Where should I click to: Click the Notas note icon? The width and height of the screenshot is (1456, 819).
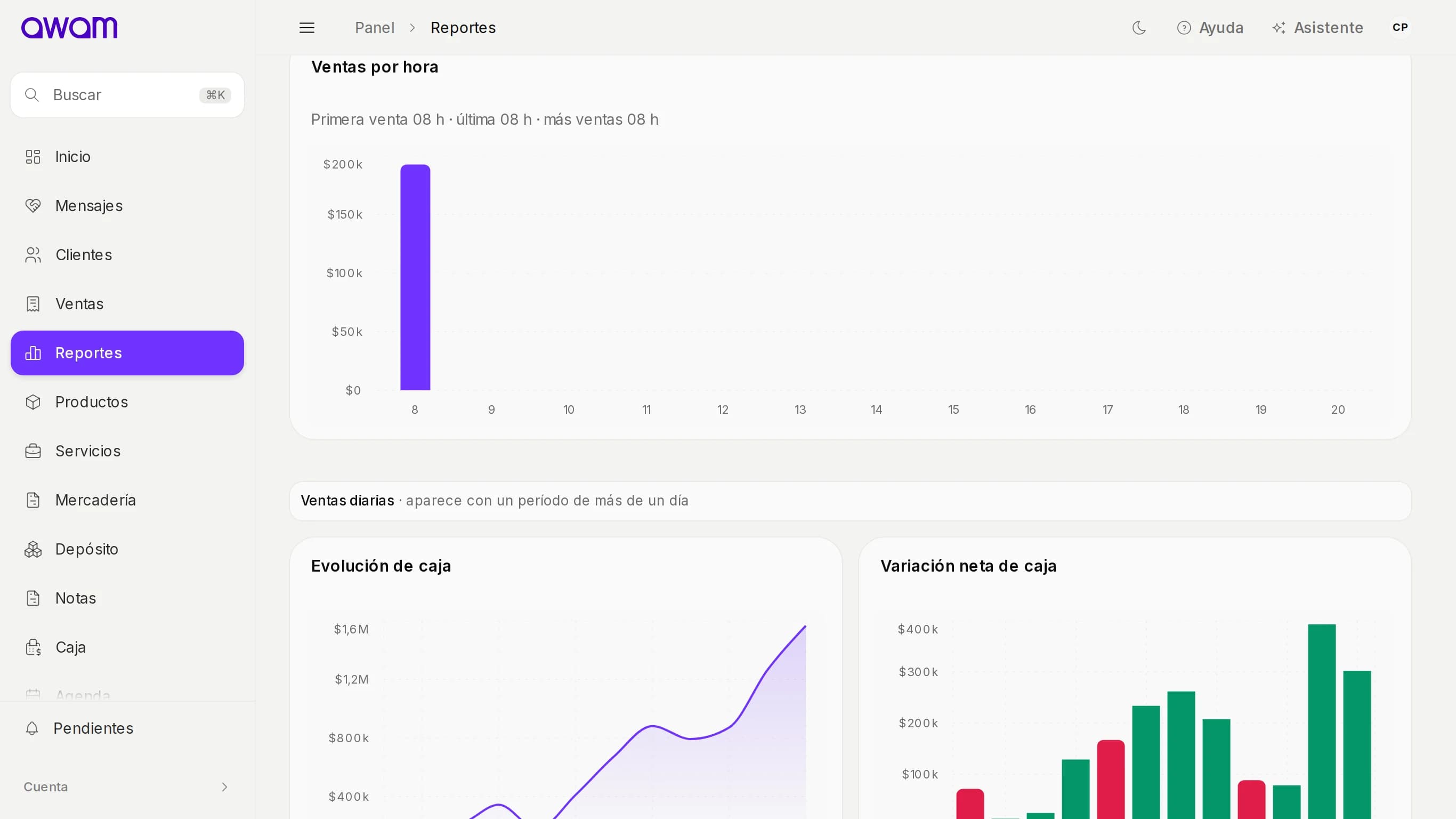(33, 598)
